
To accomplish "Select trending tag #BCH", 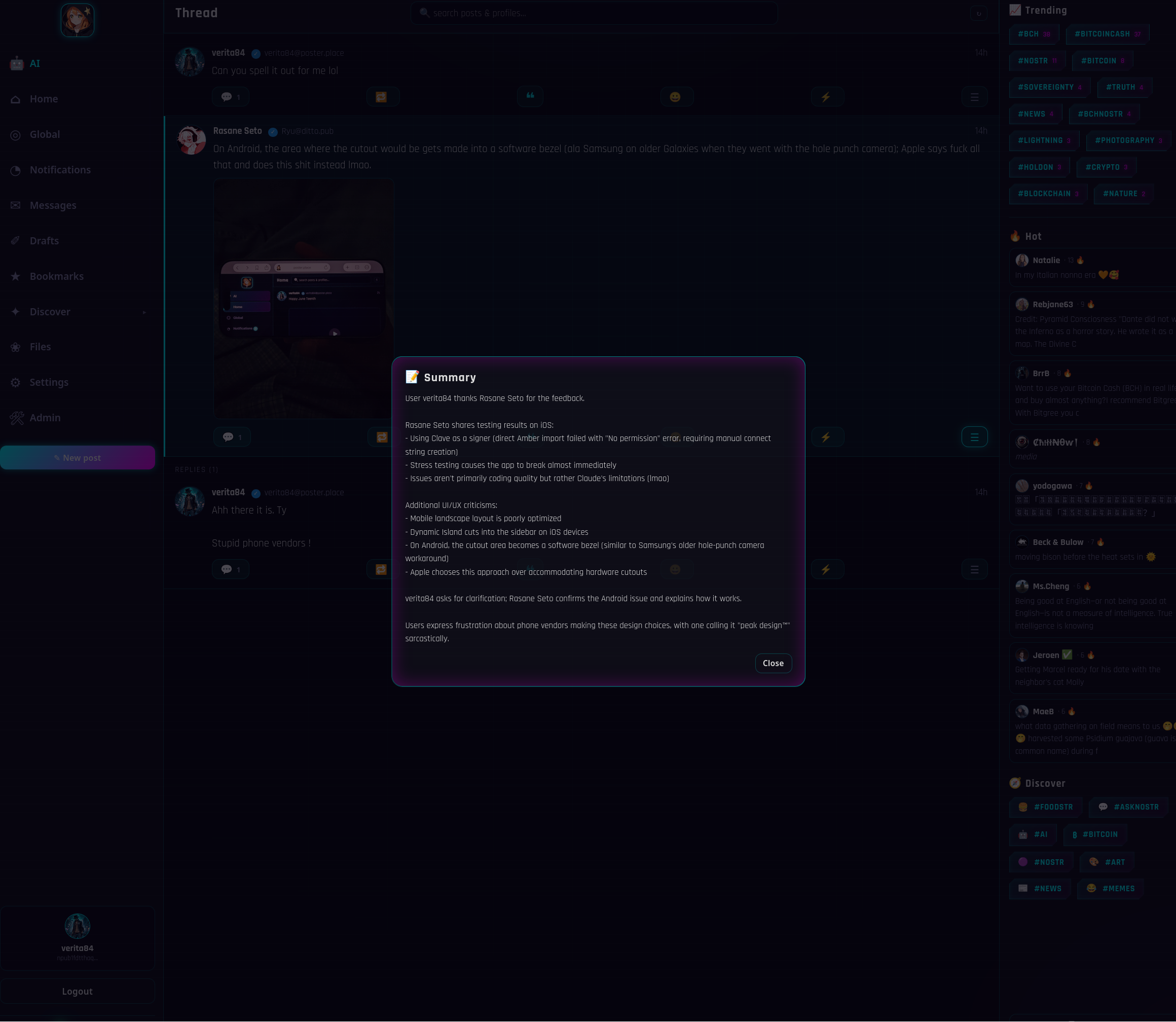I will point(1034,34).
